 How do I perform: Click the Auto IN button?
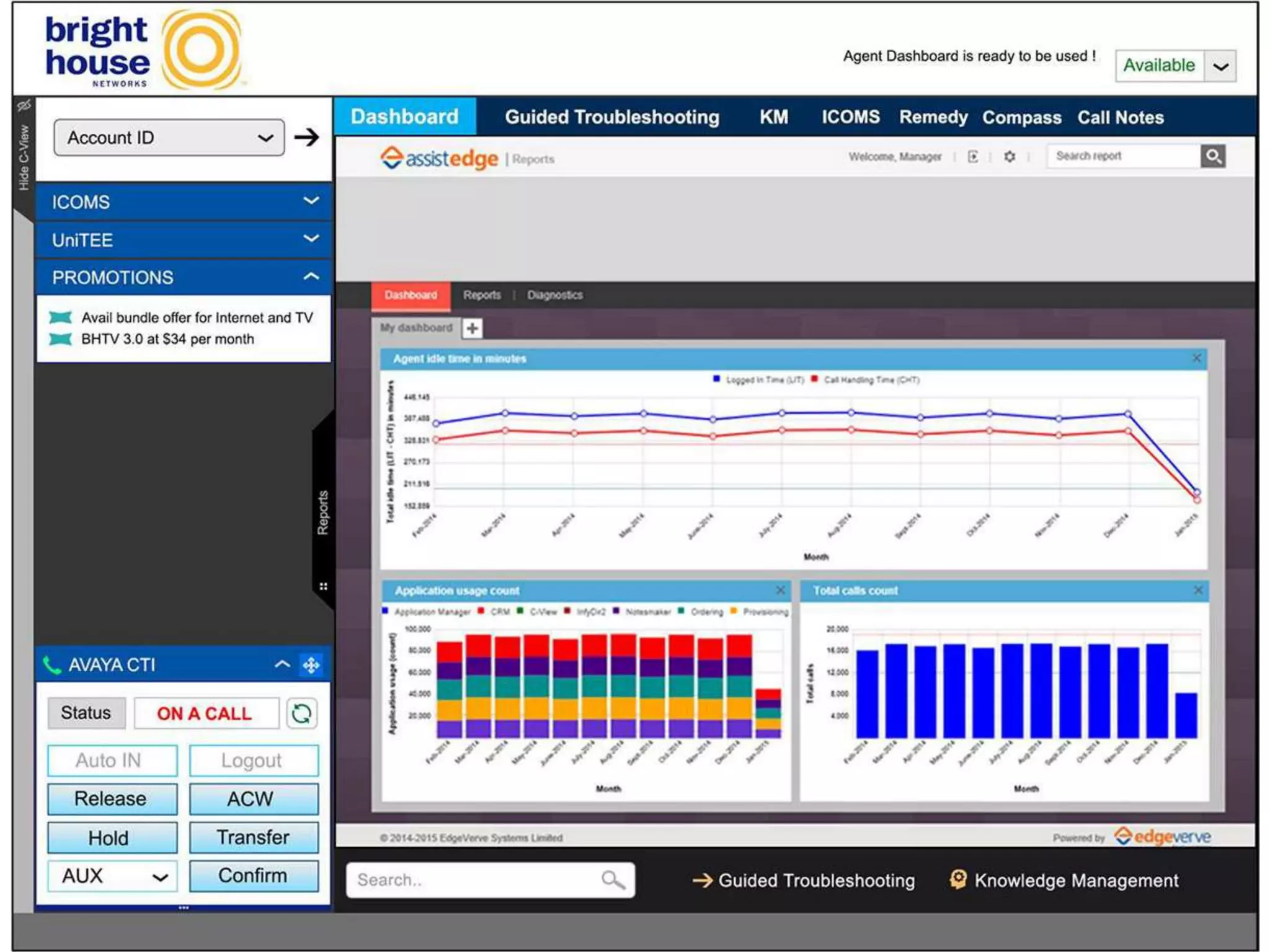[x=112, y=760]
